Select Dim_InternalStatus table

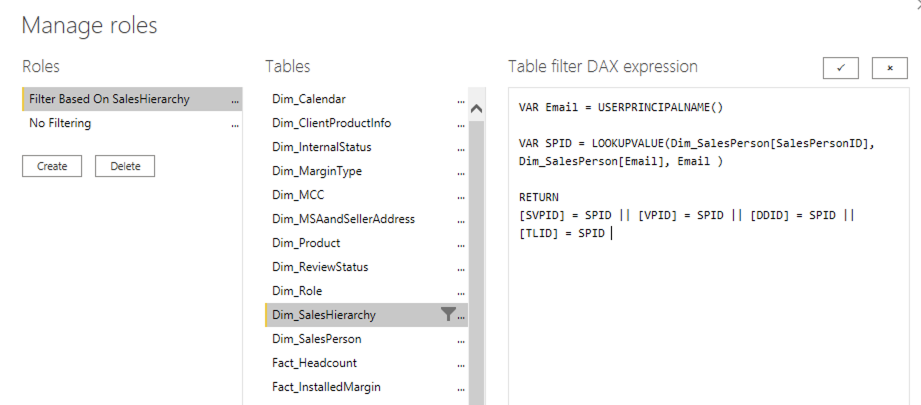click(367, 147)
